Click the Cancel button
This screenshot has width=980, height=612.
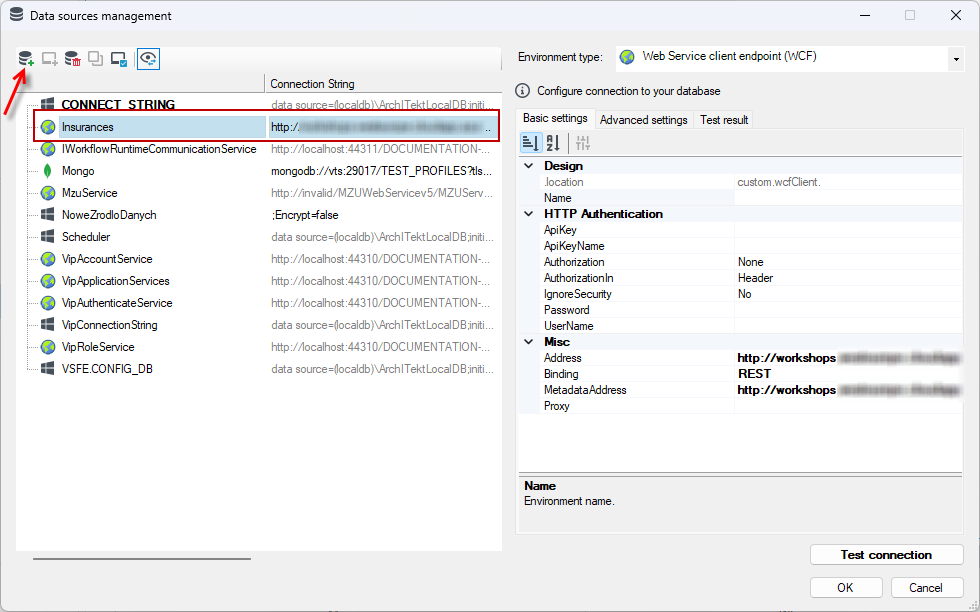click(x=926, y=587)
